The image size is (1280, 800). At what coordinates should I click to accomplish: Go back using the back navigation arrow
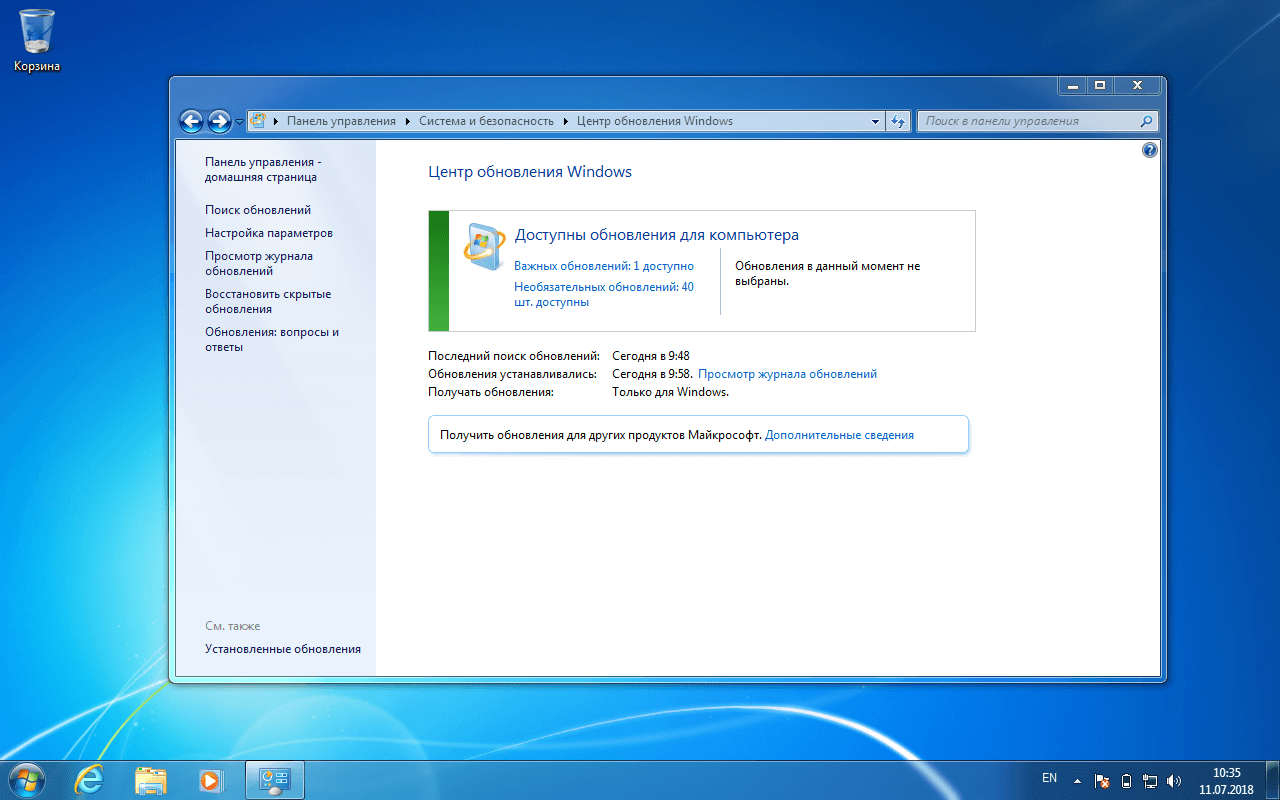[x=191, y=121]
